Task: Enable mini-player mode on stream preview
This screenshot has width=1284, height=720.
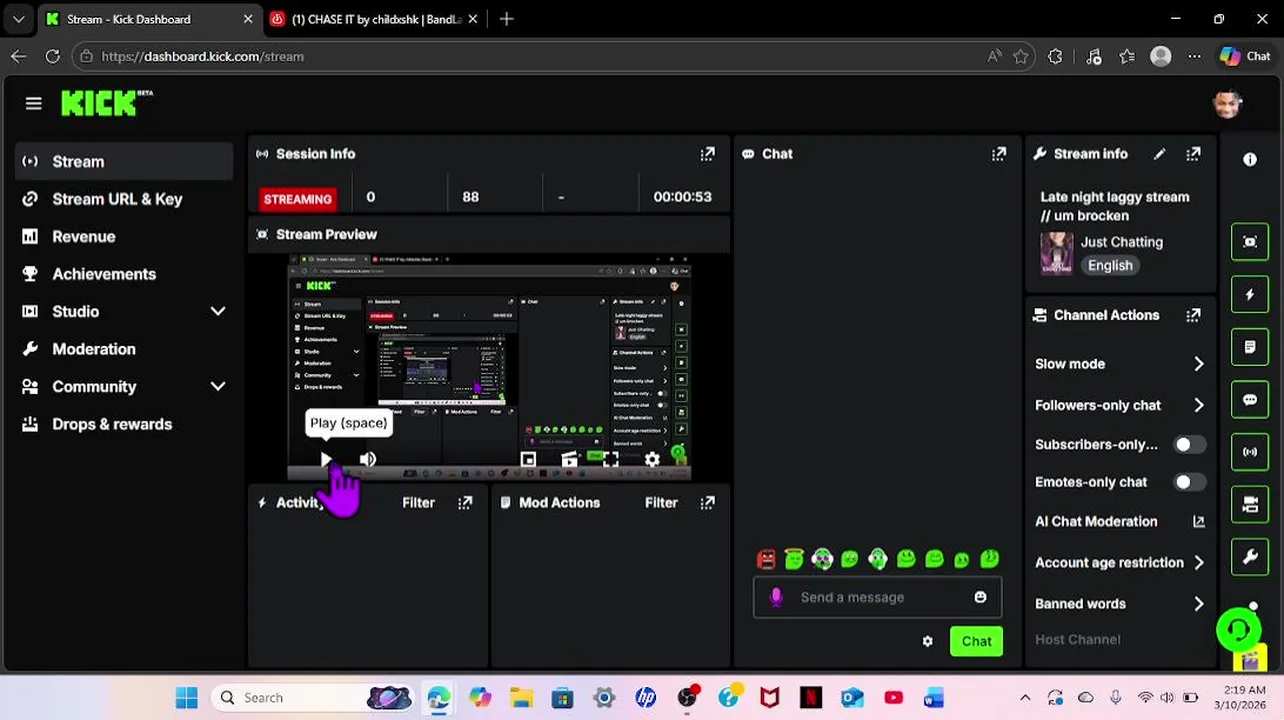Action: point(528,460)
